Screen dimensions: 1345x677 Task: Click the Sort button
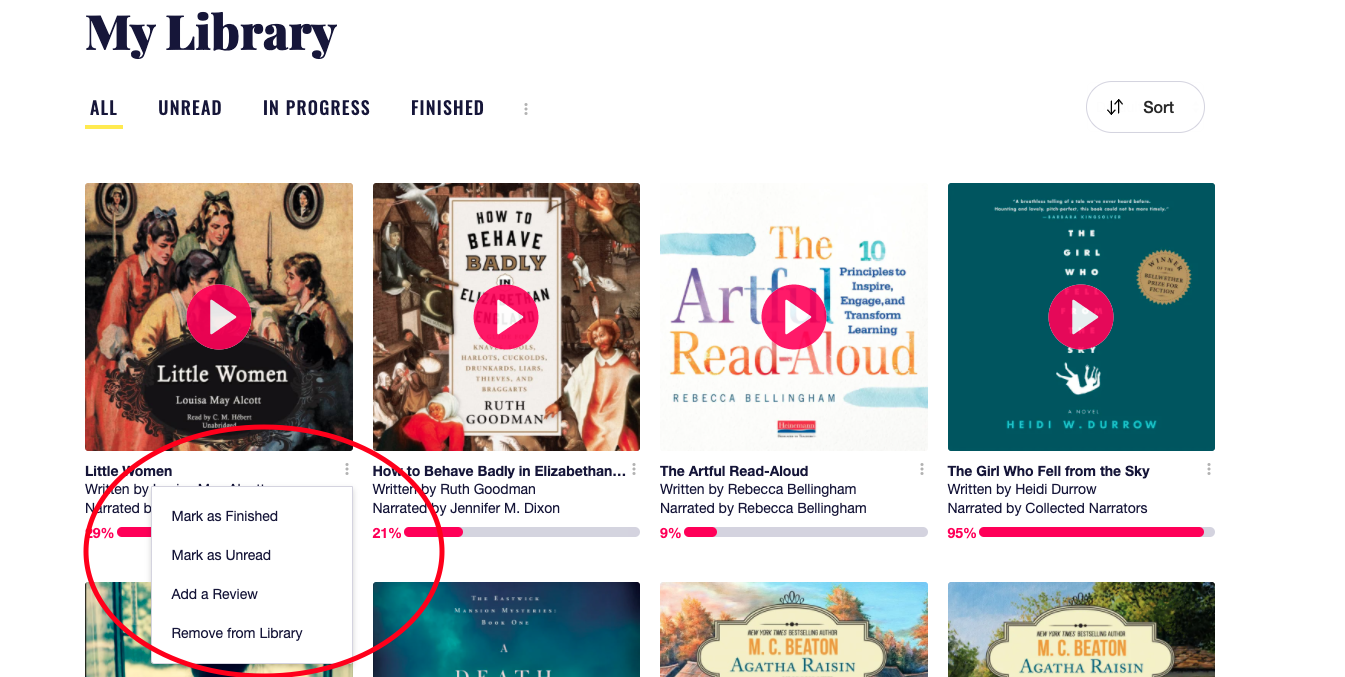(x=1145, y=107)
